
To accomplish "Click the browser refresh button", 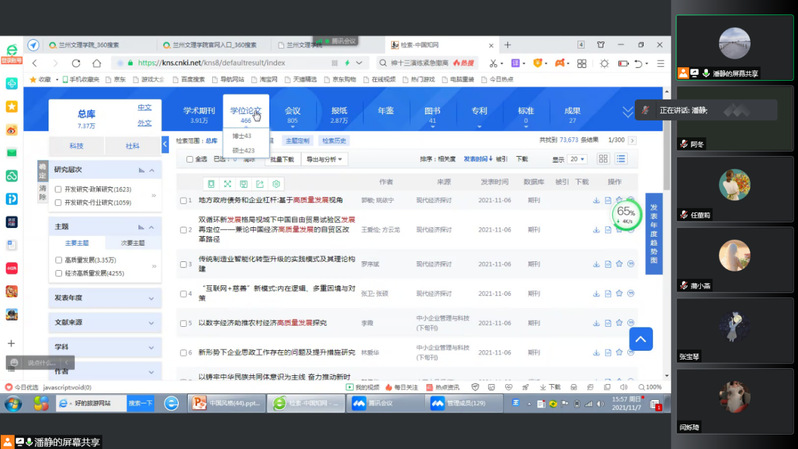I will pyautogui.click(x=75, y=63).
